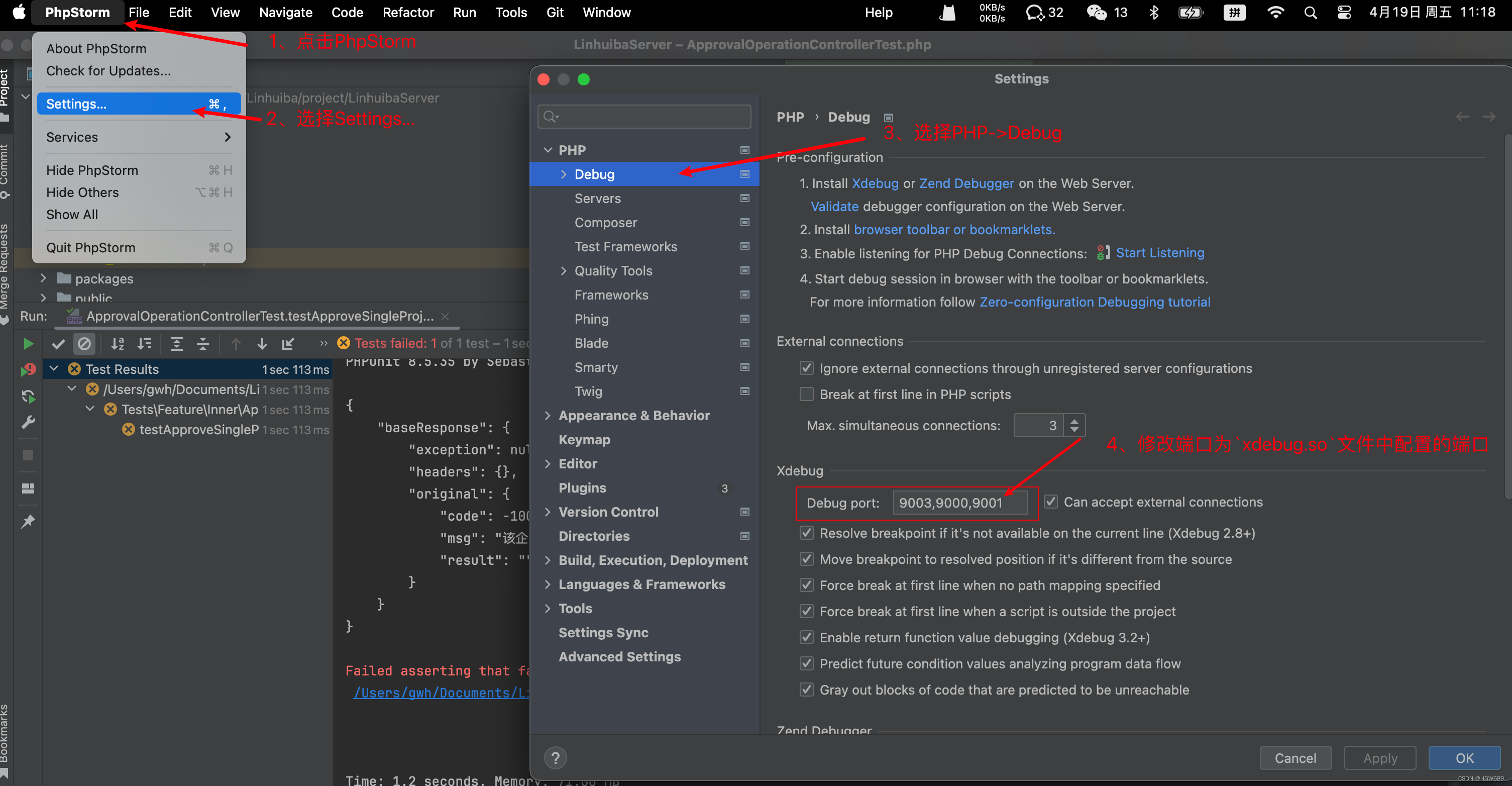Open Services submenu in PhpStorm menu
Viewport: 1512px width, 786px height.
pyautogui.click(x=139, y=137)
